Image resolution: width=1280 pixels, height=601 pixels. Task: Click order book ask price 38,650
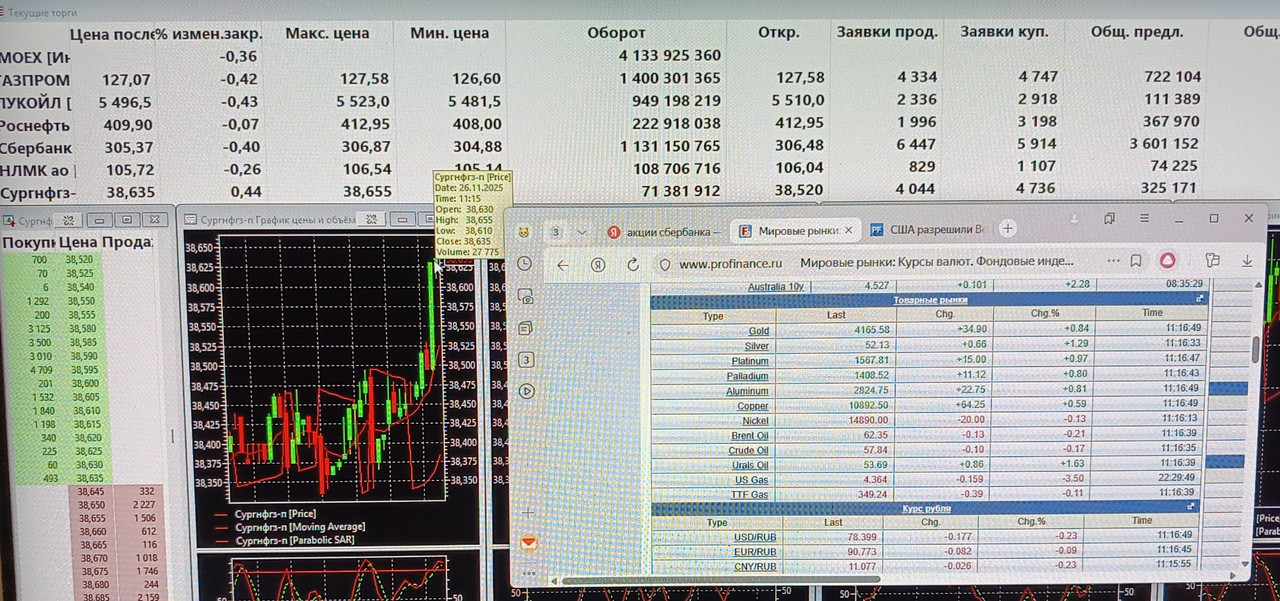click(91, 506)
